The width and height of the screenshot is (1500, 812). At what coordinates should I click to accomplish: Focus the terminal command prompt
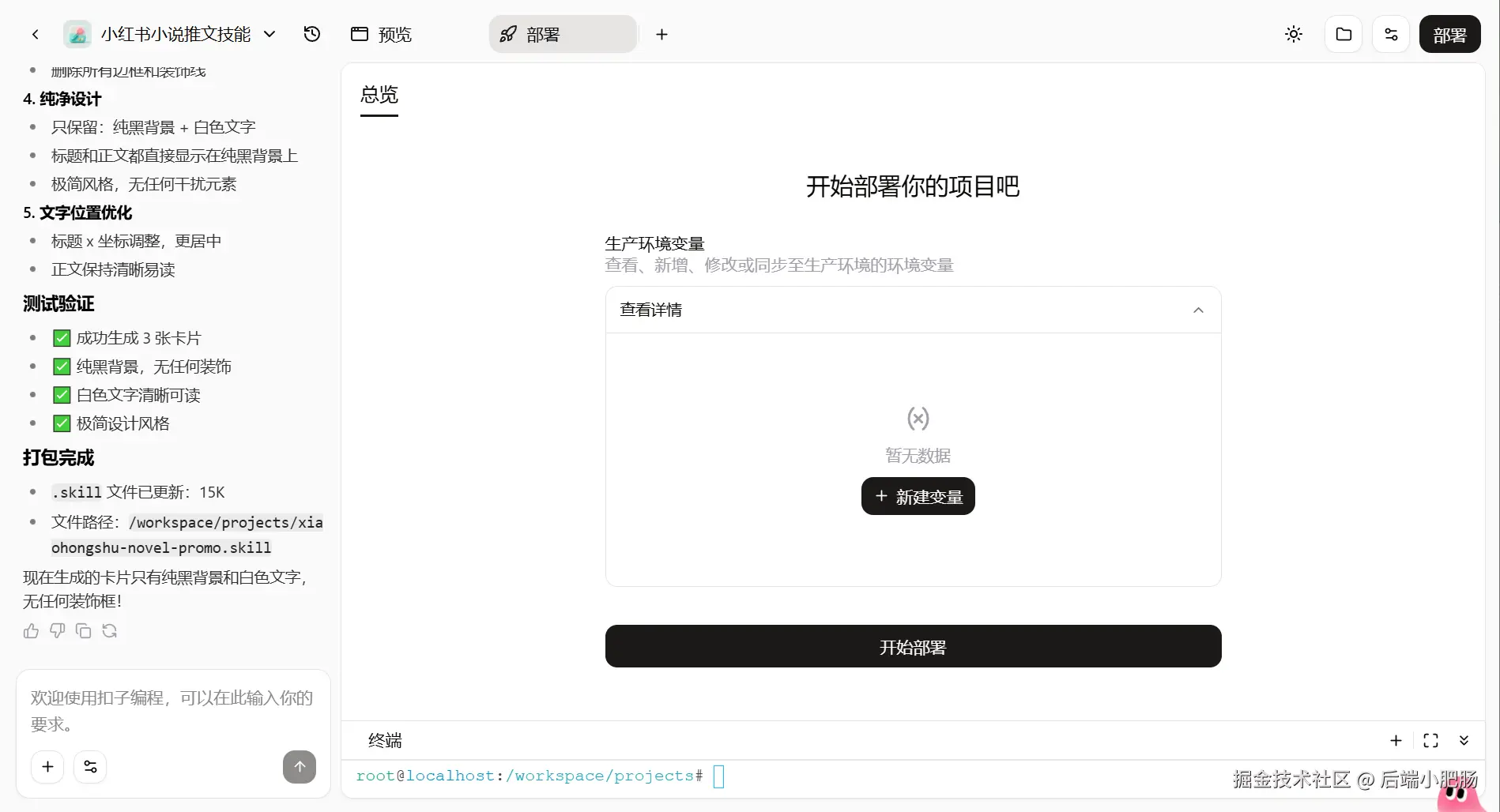tap(718, 776)
